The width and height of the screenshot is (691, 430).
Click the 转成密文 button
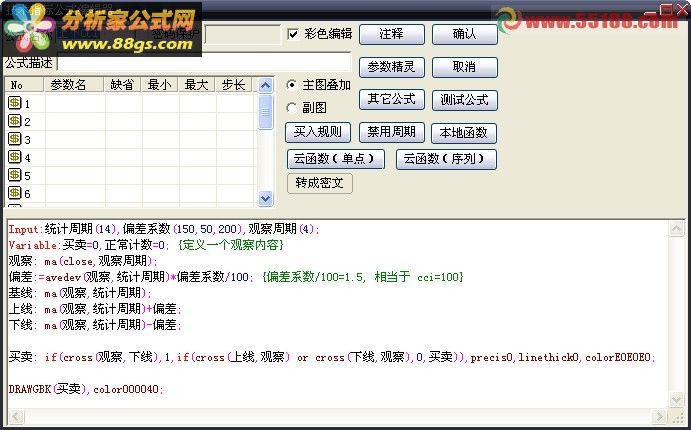point(319,183)
